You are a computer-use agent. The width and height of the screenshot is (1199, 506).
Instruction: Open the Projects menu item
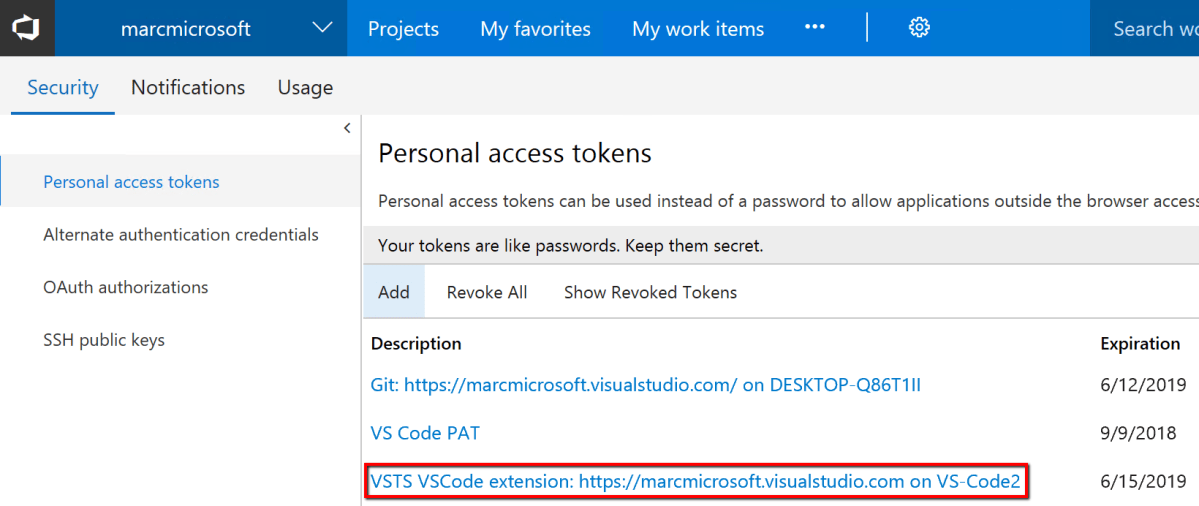point(403,29)
